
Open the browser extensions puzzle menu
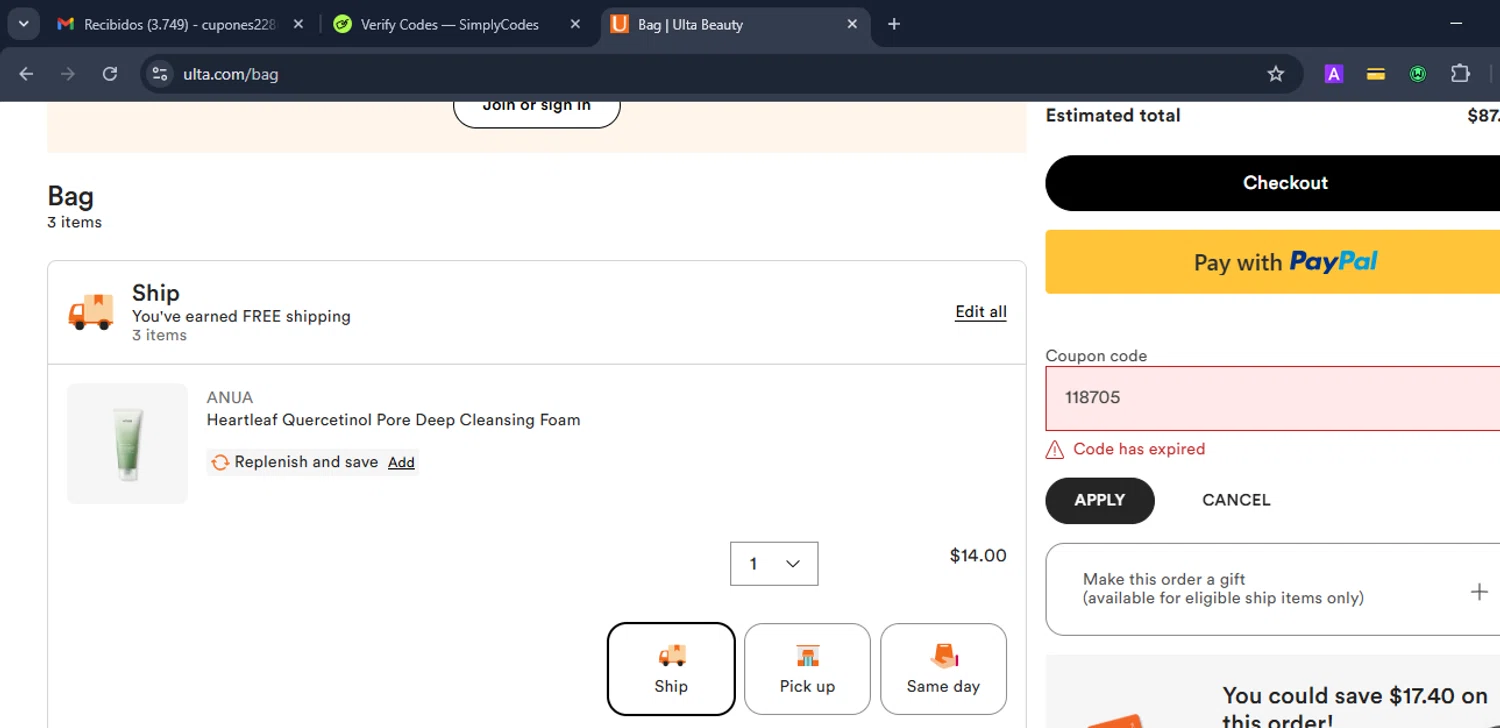(1460, 74)
